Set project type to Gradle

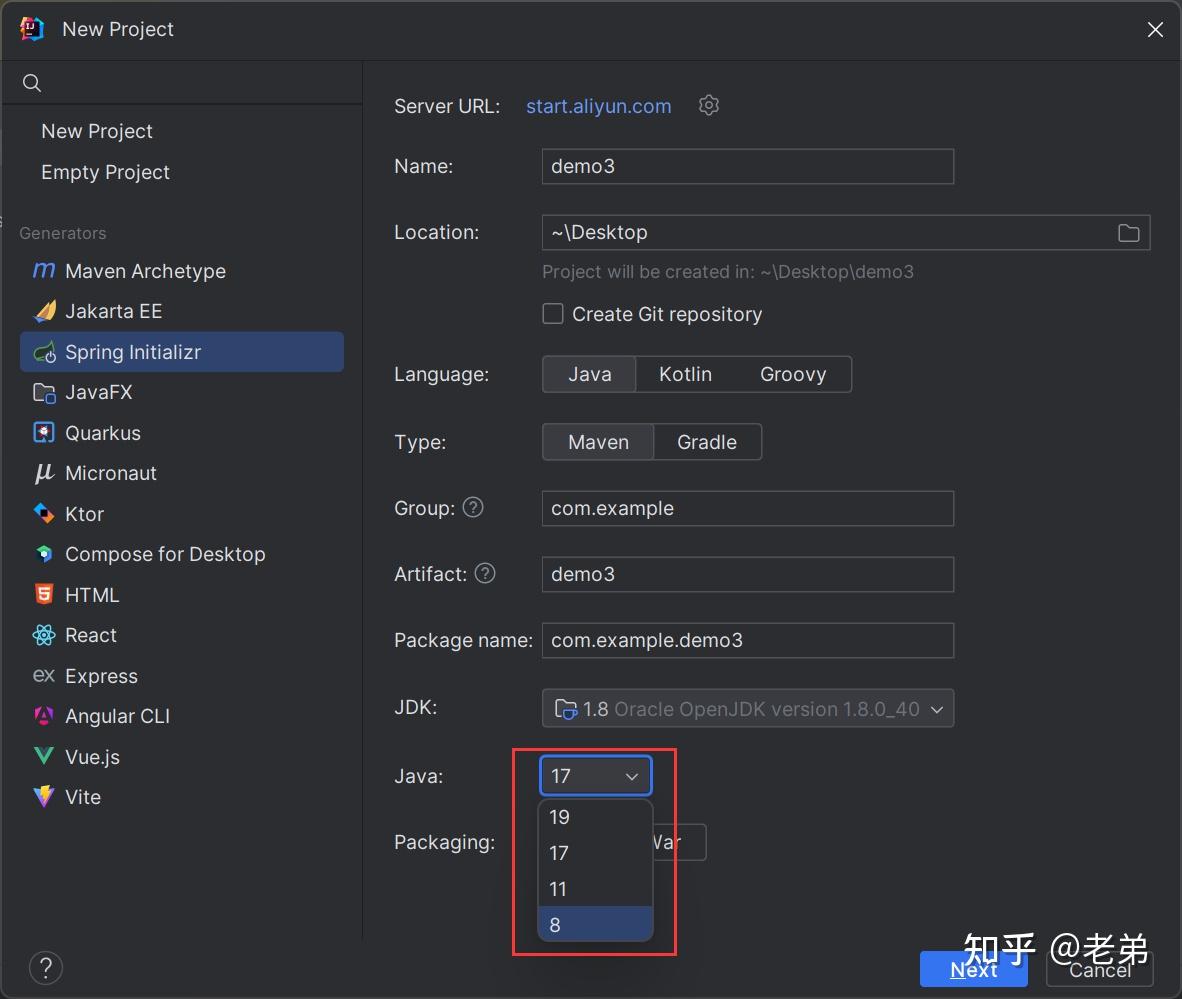tap(706, 442)
